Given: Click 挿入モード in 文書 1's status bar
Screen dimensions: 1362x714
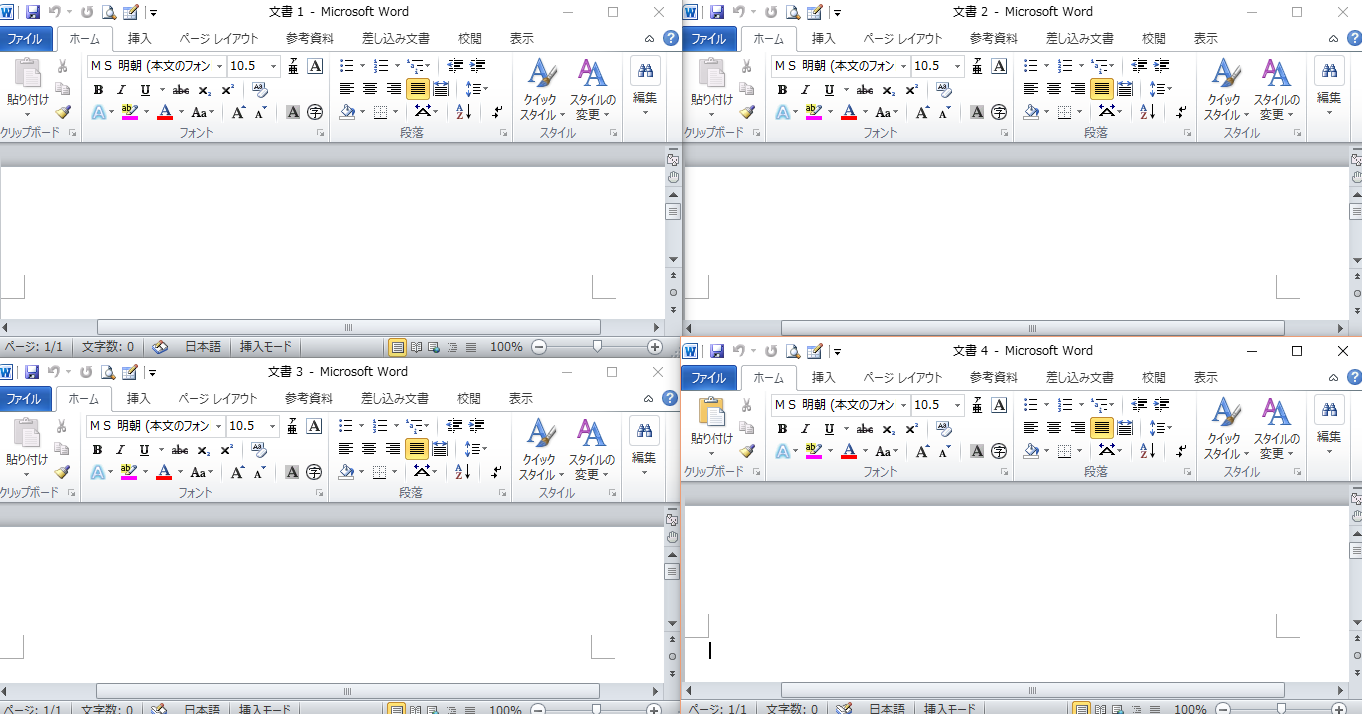Looking at the screenshot, I should (266, 347).
